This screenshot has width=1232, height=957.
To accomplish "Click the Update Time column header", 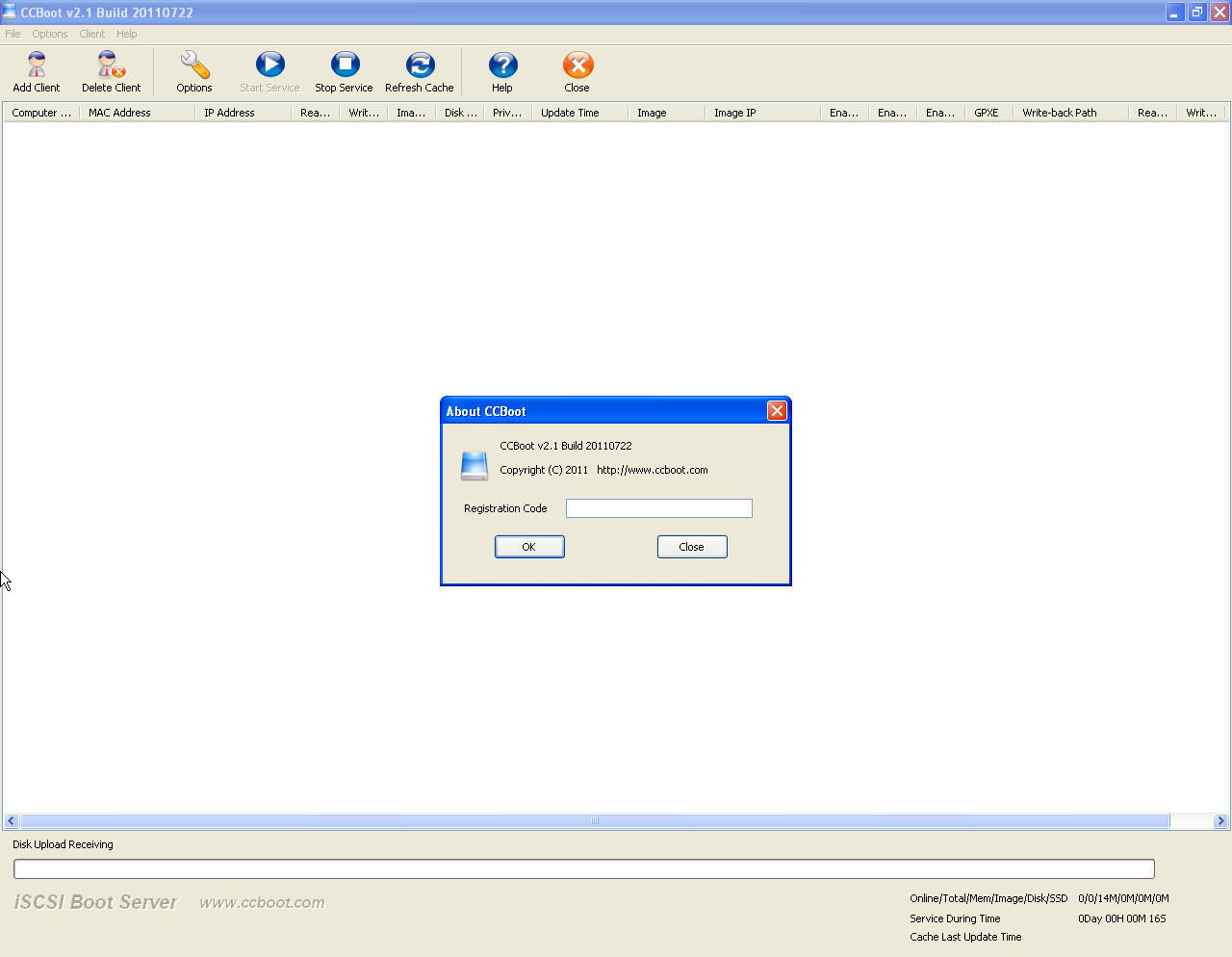I will [x=580, y=113].
